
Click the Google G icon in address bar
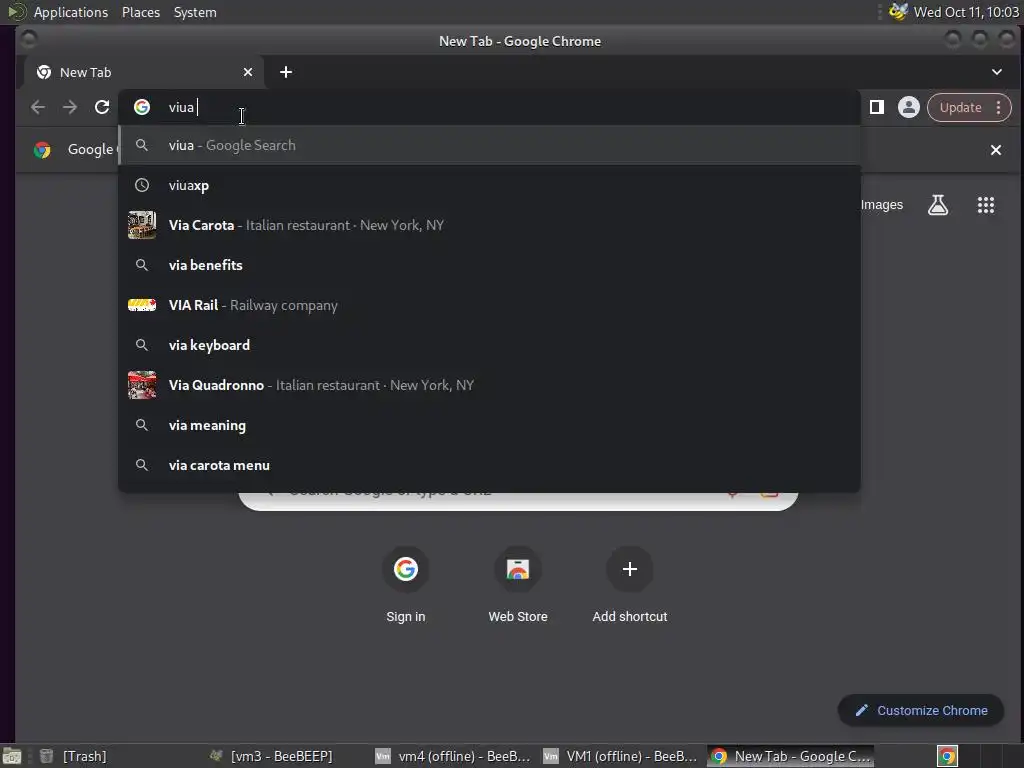click(142, 107)
